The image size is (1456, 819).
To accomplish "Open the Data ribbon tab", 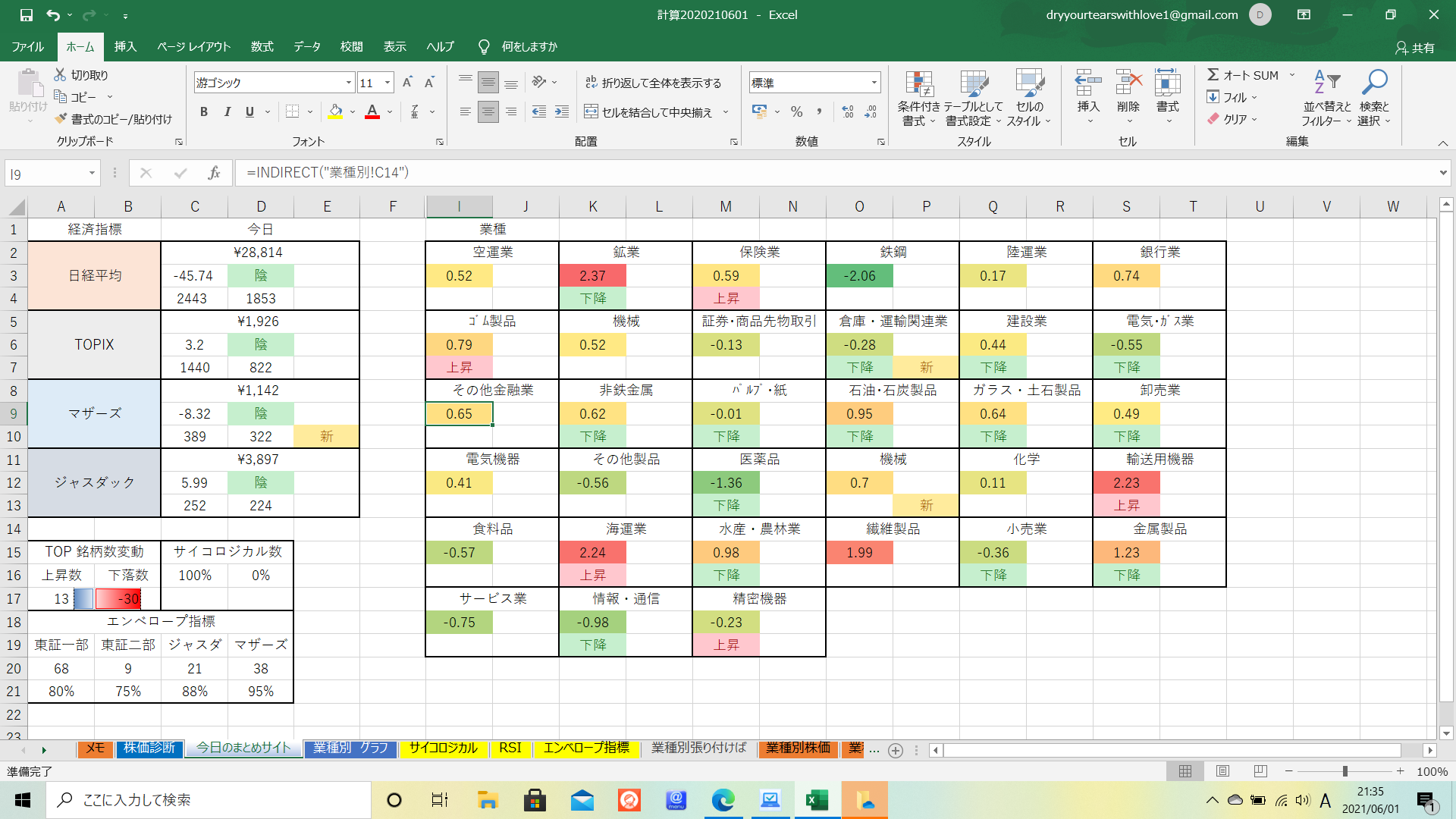I will (x=306, y=46).
